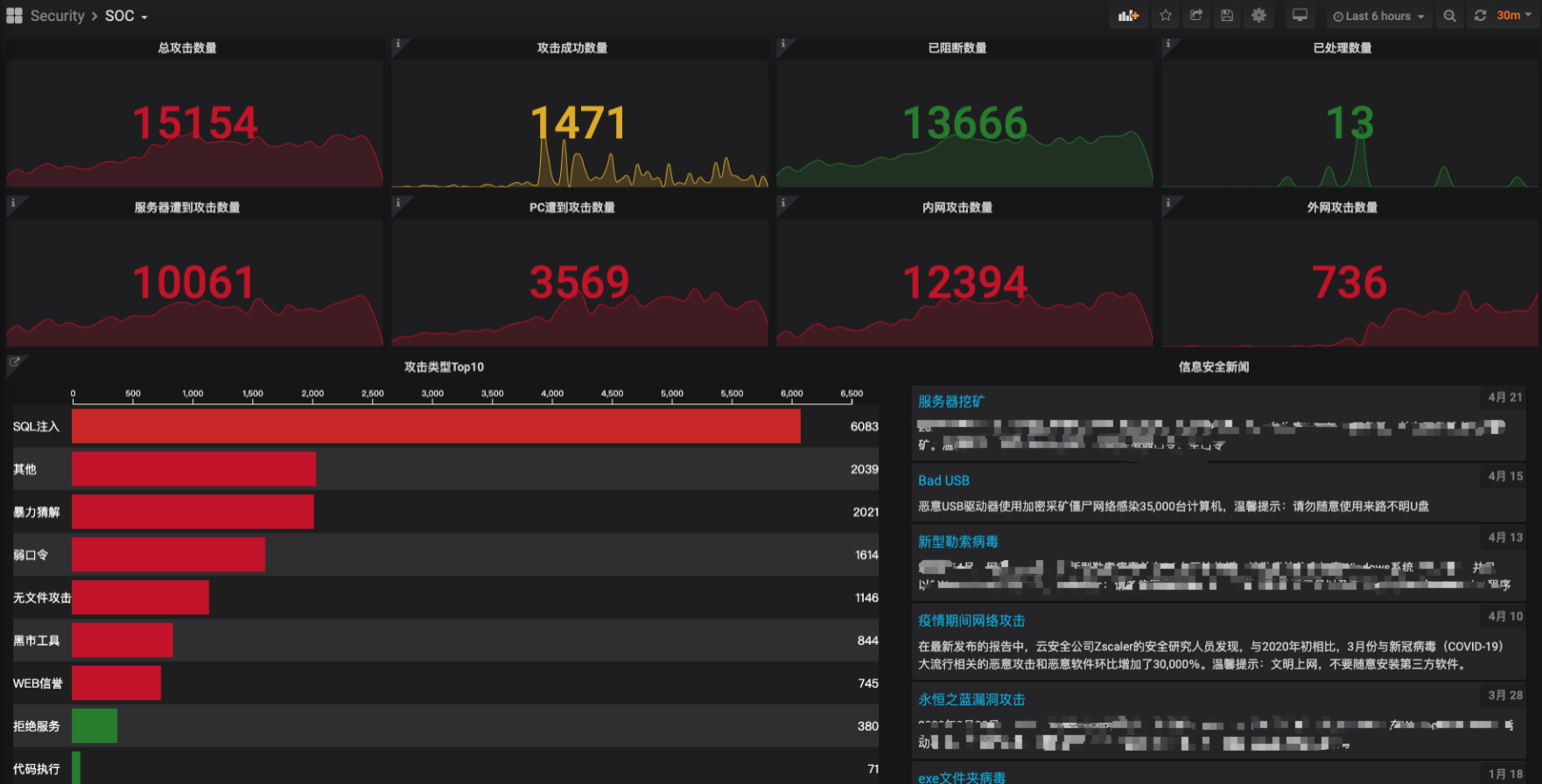The image size is (1542, 784).
Task: Open the SOC dashboard picker dropdown
Action: [126, 16]
